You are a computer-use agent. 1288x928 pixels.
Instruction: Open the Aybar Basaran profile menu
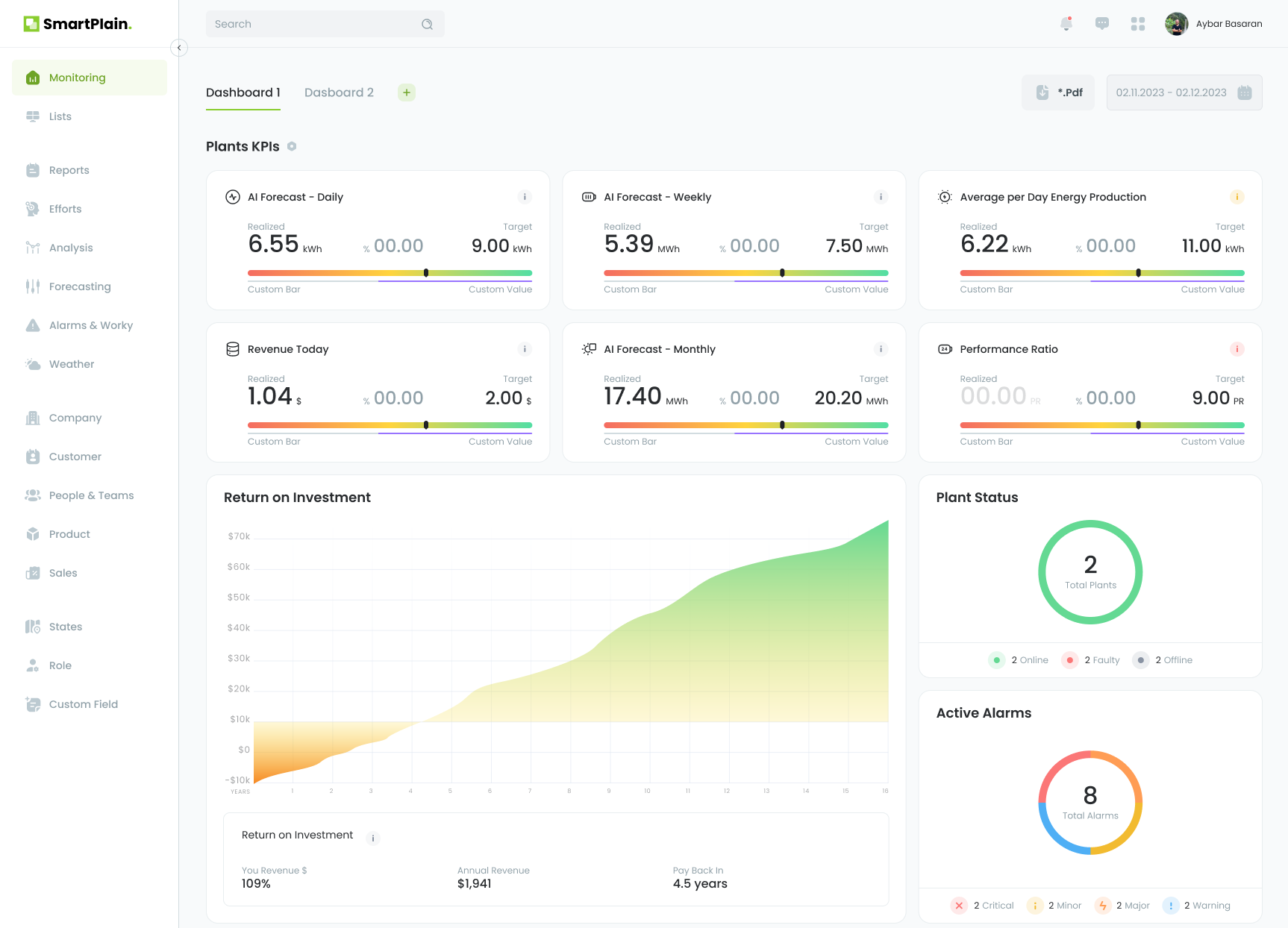pyautogui.click(x=1213, y=24)
